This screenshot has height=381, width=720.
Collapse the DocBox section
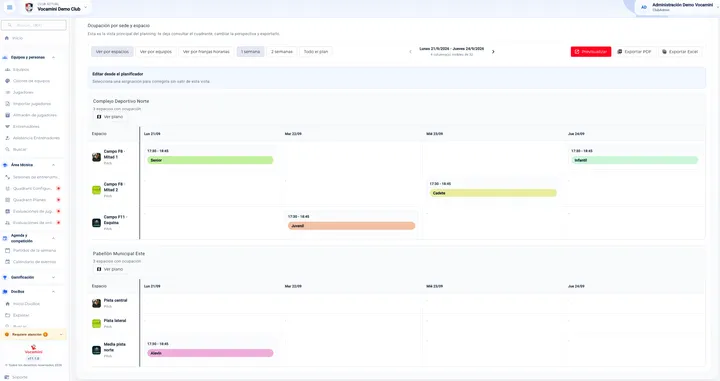click(53, 291)
